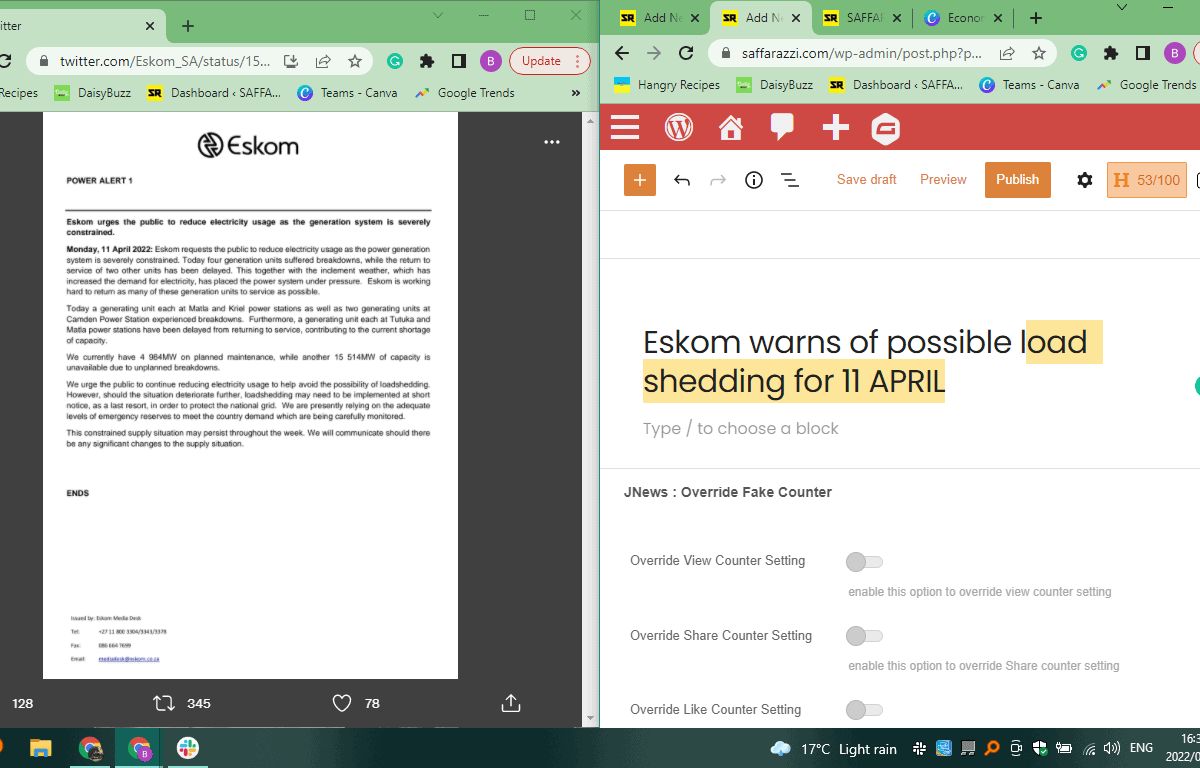Close the Econor tab
This screenshot has width=1200, height=768.
coord(998,18)
